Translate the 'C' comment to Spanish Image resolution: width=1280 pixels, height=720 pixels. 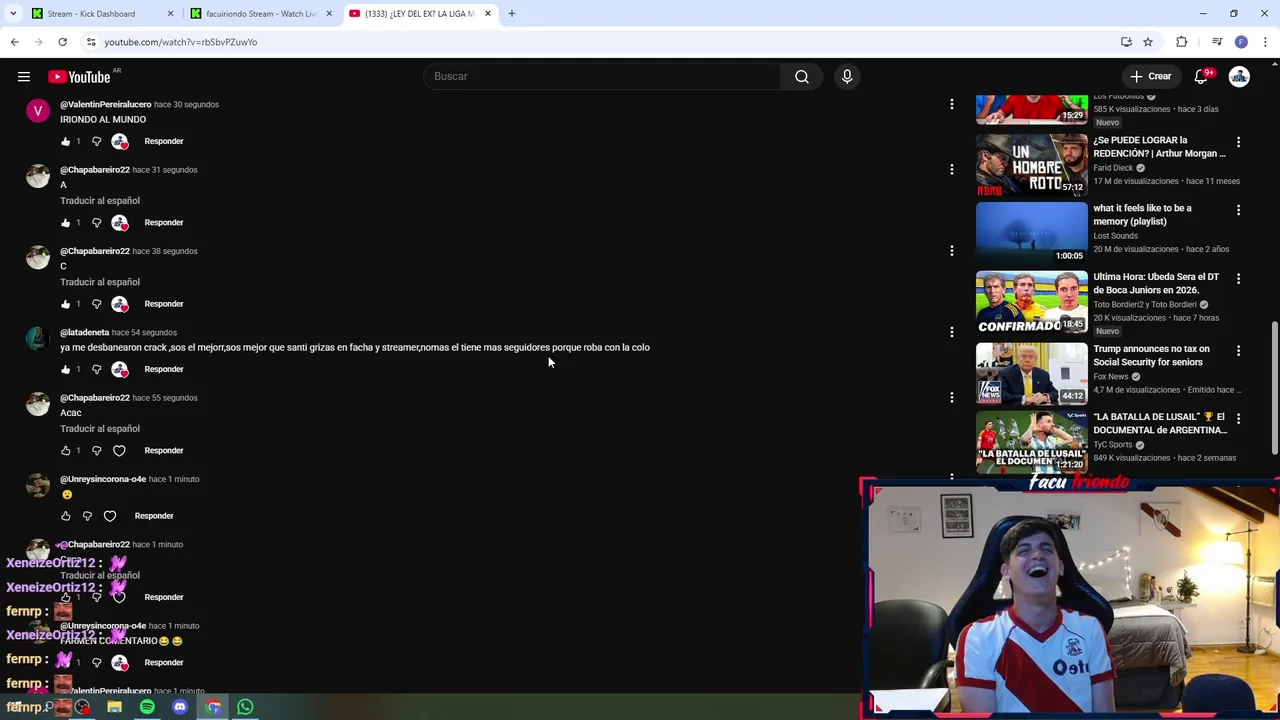click(x=100, y=282)
